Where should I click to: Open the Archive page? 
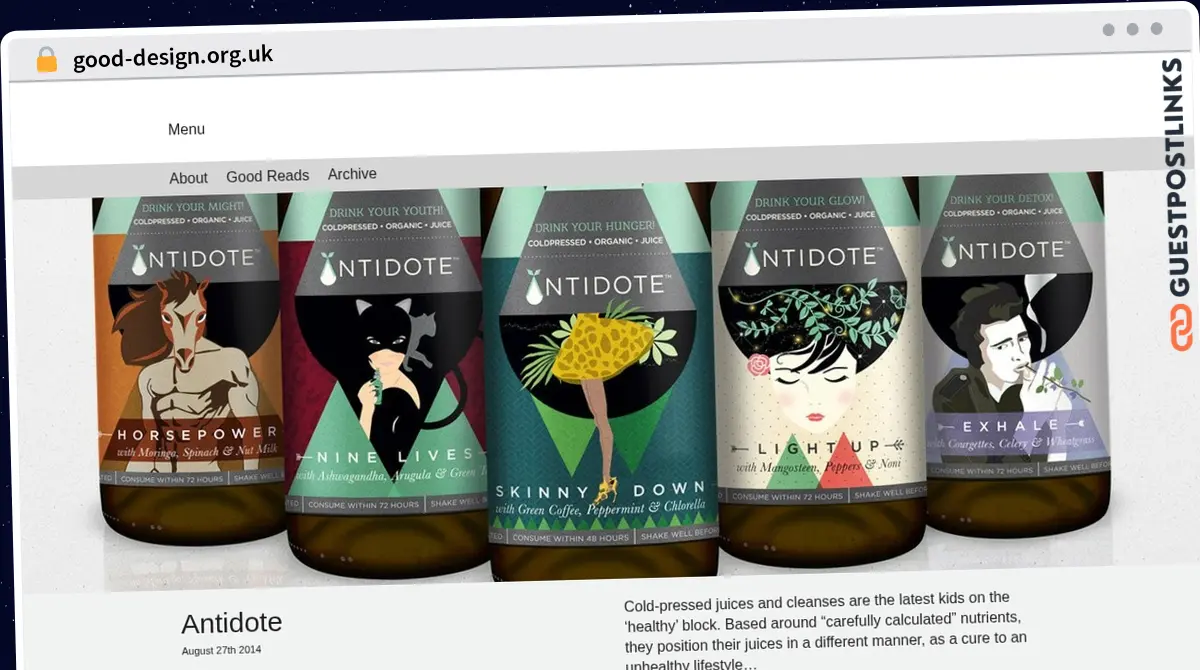[x=352, y=174]
